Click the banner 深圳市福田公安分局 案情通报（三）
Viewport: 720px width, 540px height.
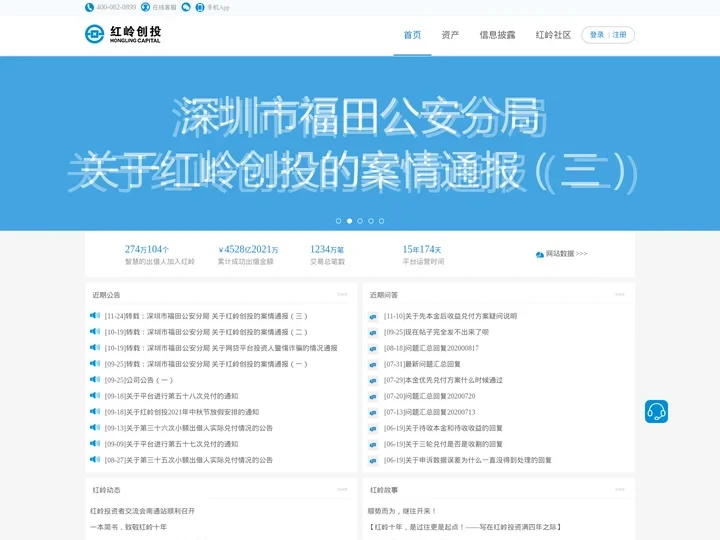click(x=360, y=143)
